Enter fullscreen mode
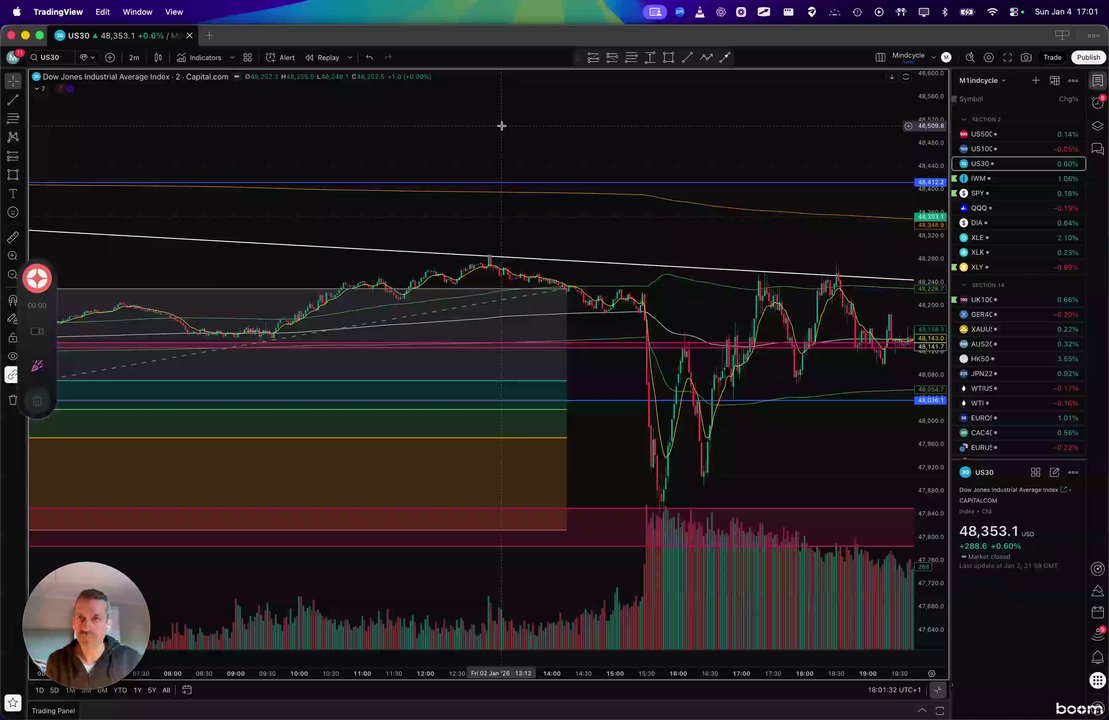1109x720 pixels. (1007, 57)
